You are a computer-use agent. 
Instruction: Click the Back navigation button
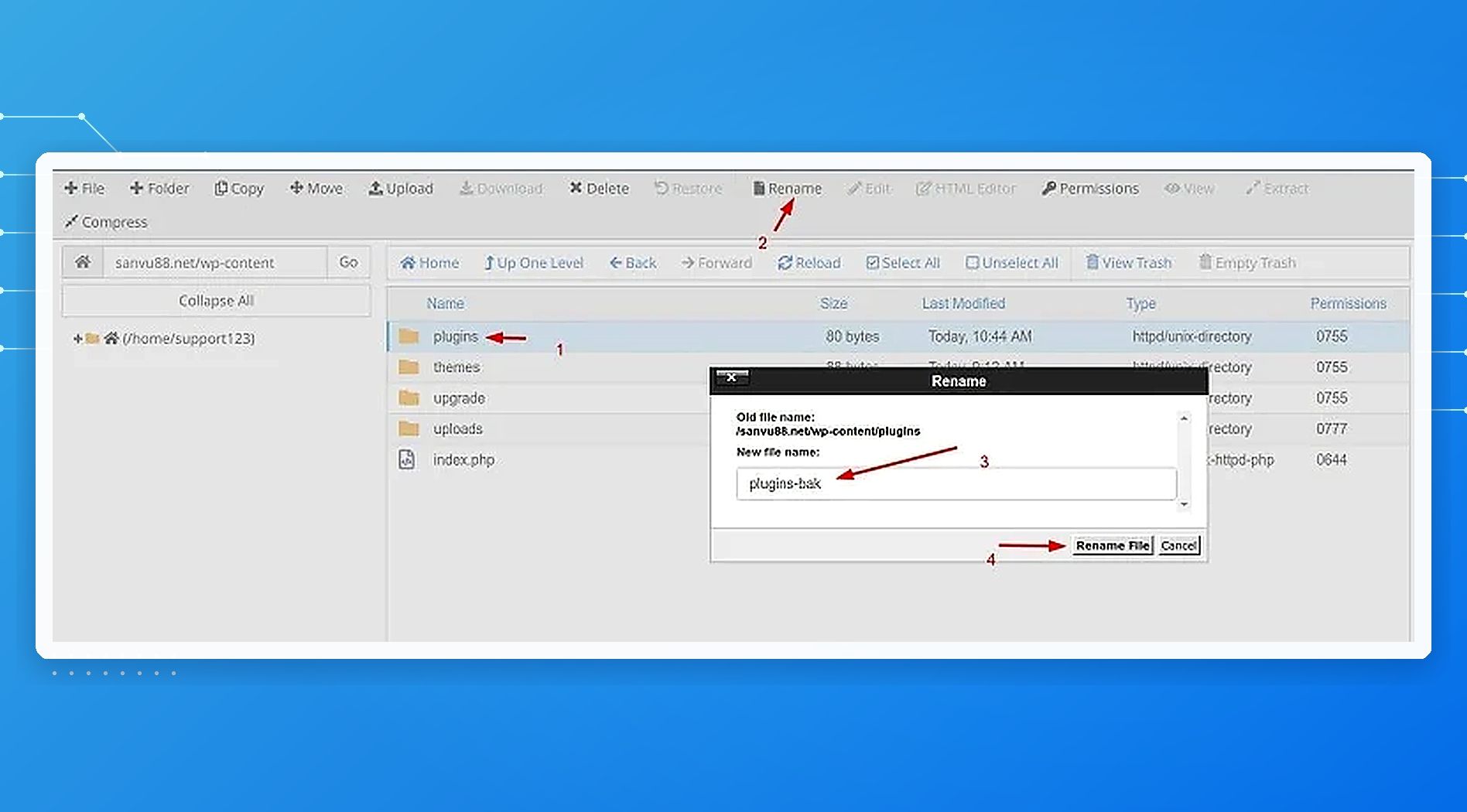633,263
